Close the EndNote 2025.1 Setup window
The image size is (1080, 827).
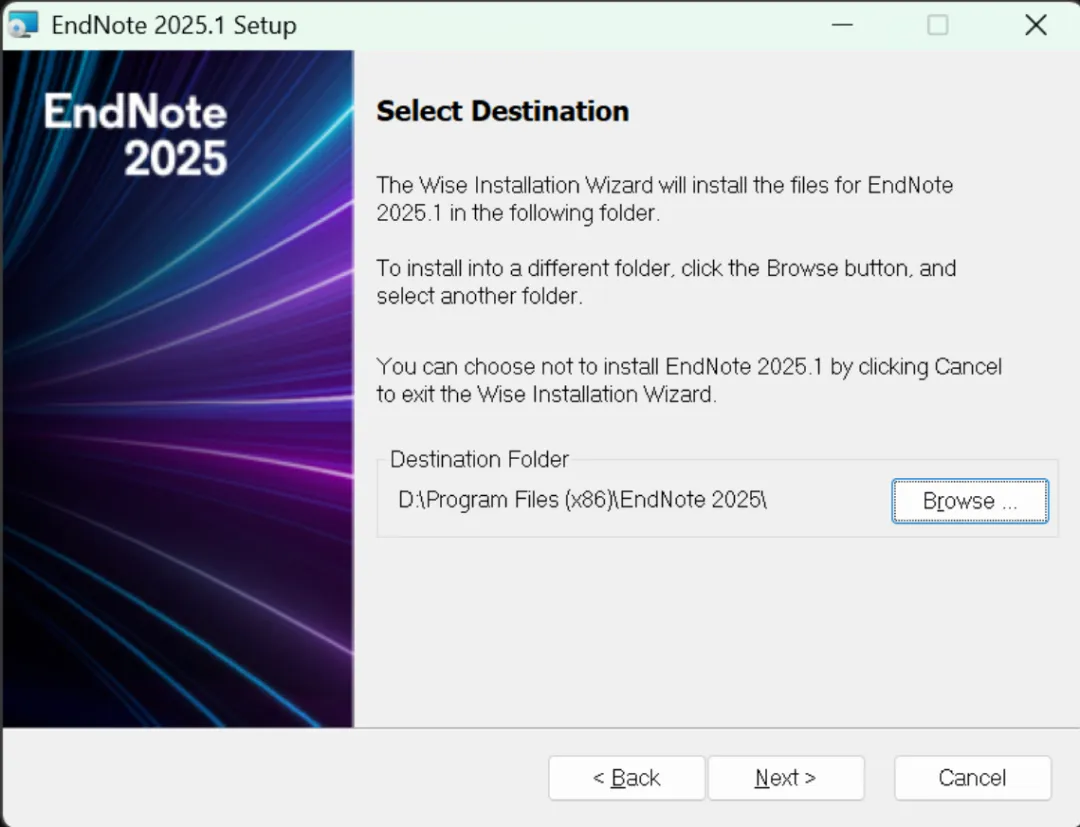tap(1035, 25)
